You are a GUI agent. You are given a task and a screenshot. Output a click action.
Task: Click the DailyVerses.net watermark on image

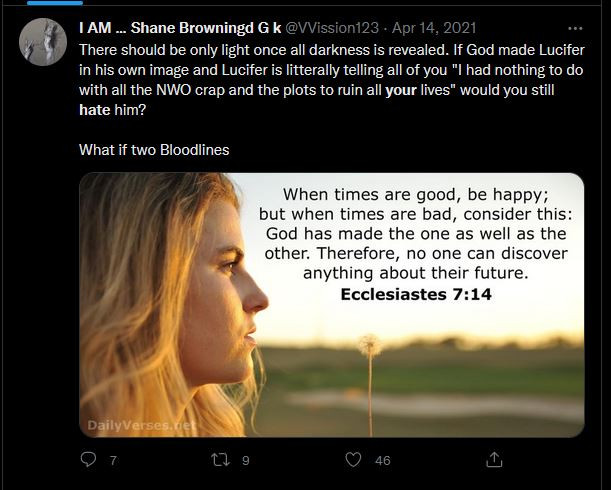[x=142, y=426]
